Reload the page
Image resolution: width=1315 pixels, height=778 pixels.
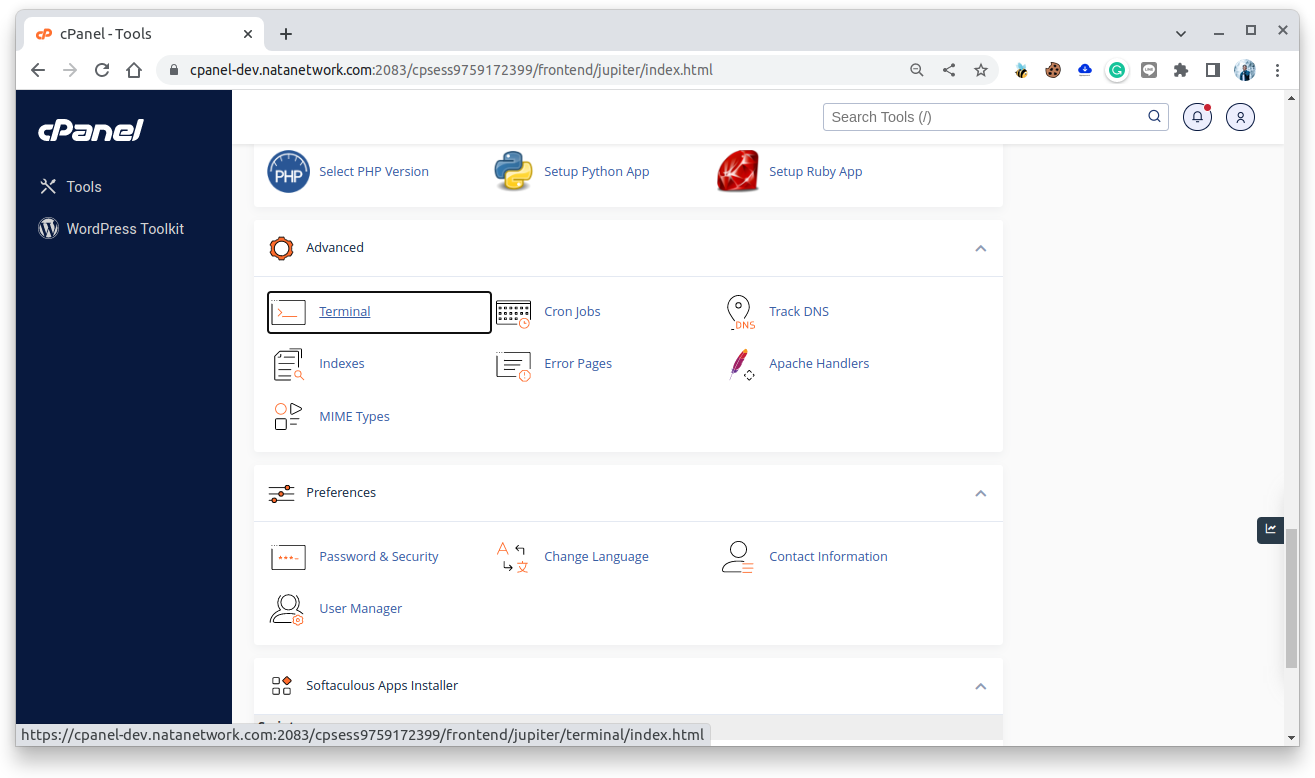[101, 70]
